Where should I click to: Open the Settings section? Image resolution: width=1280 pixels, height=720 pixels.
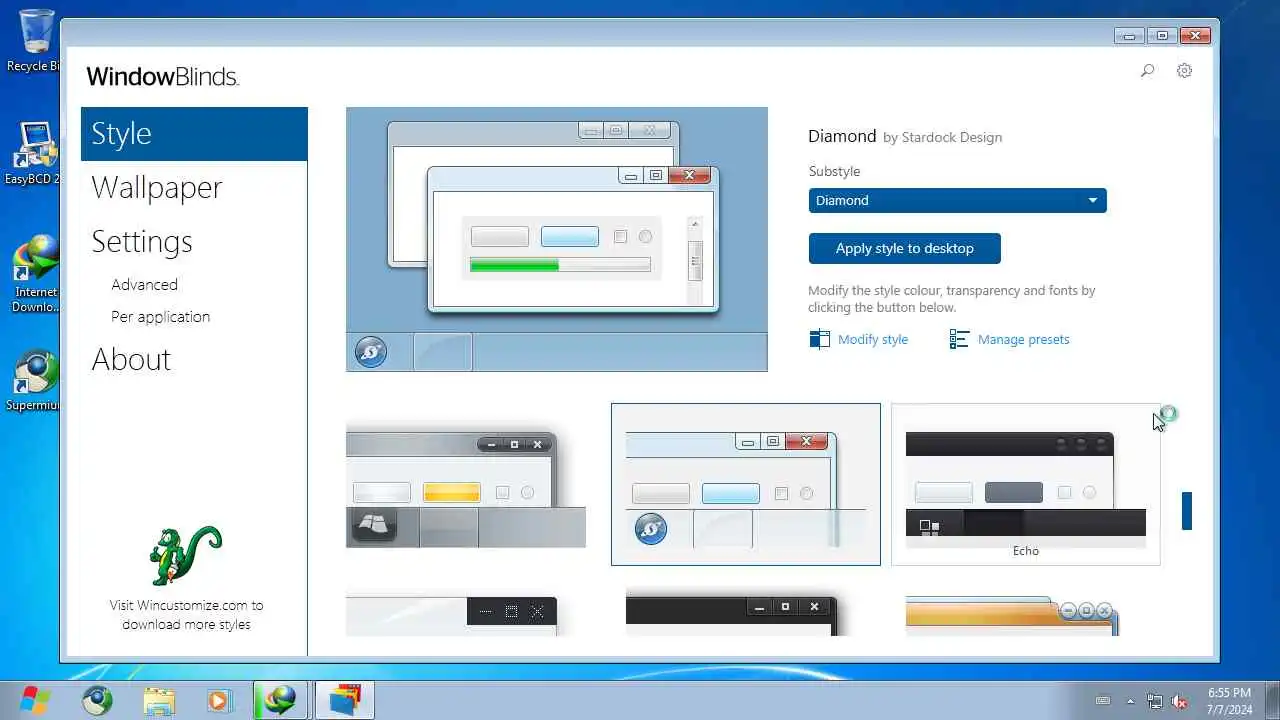(x=142, y=242)
